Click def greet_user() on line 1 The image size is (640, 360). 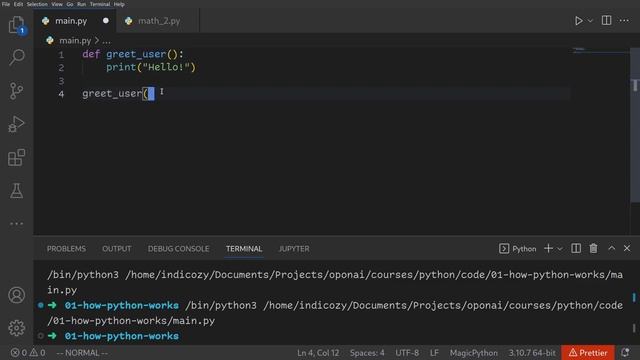[x=133, y=54]
